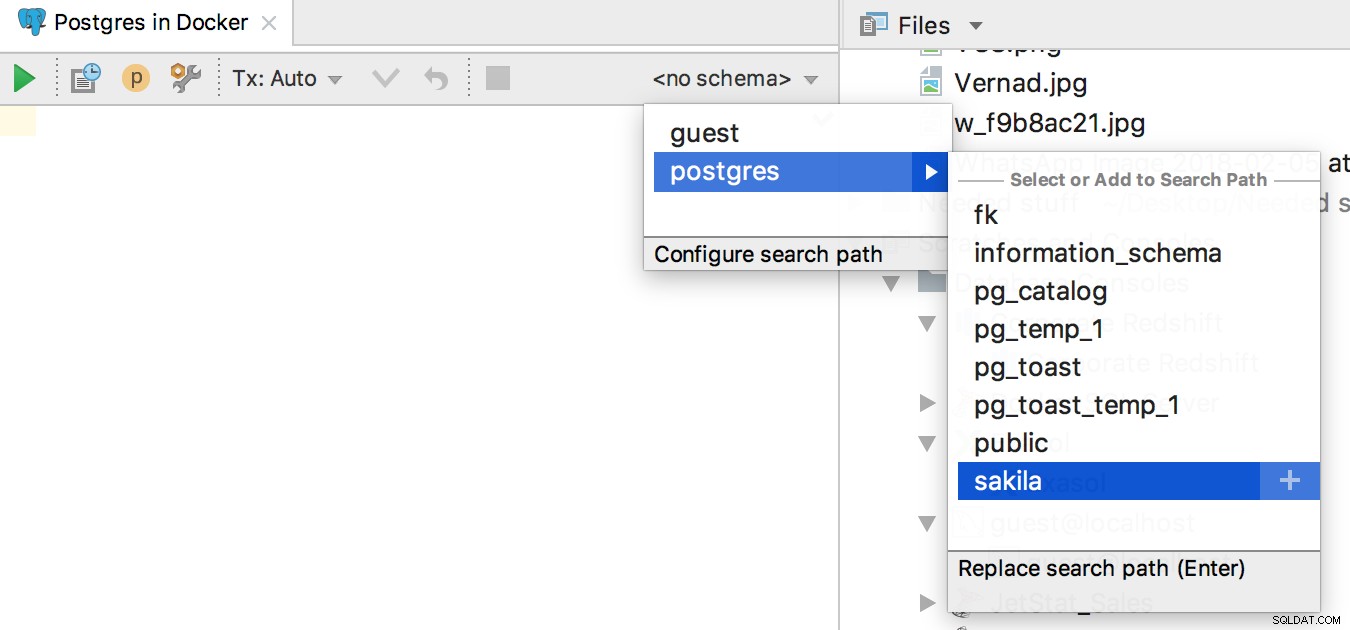Expand postgres submenu arrow

pyautogui.click(x=931, y=172)
